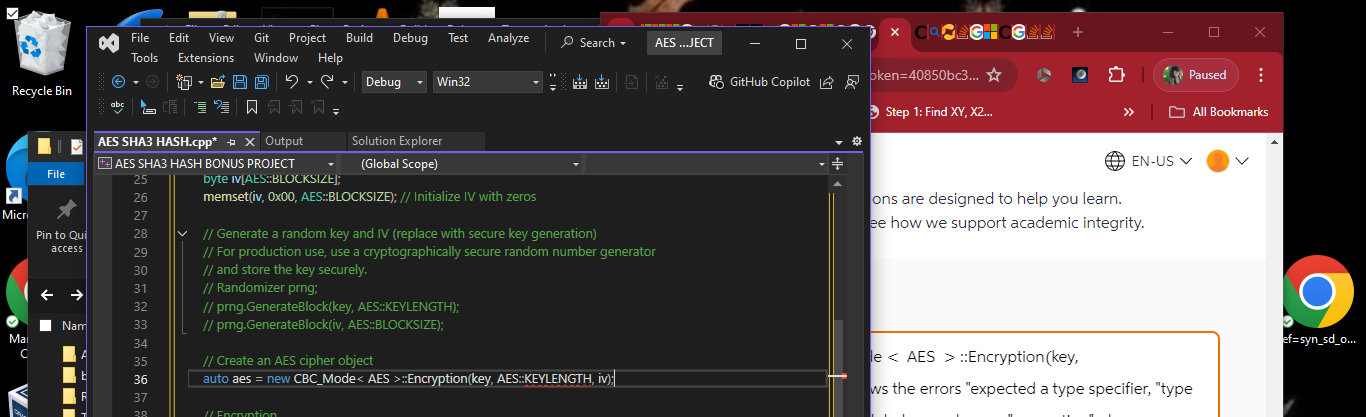Bookmark this page with Chrome star

[x=994, y=75]
